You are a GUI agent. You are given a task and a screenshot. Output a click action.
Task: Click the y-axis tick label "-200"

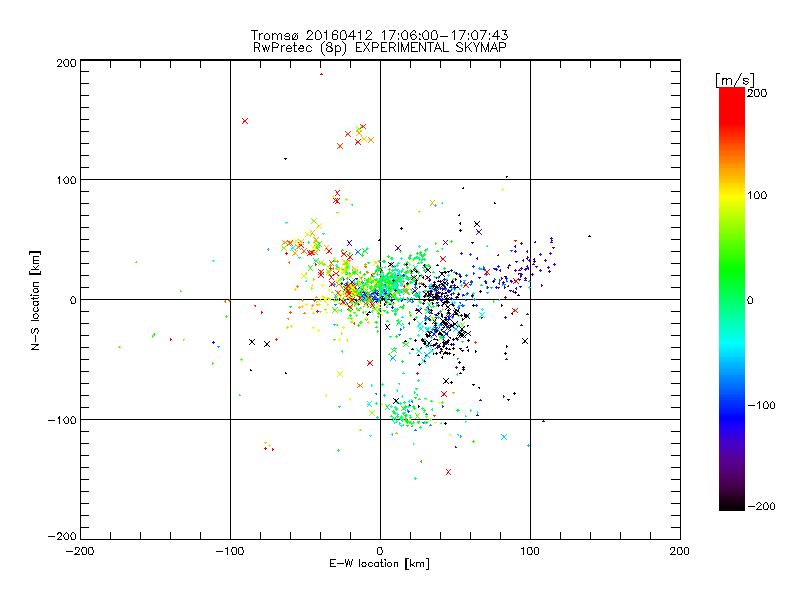(62, 536)
